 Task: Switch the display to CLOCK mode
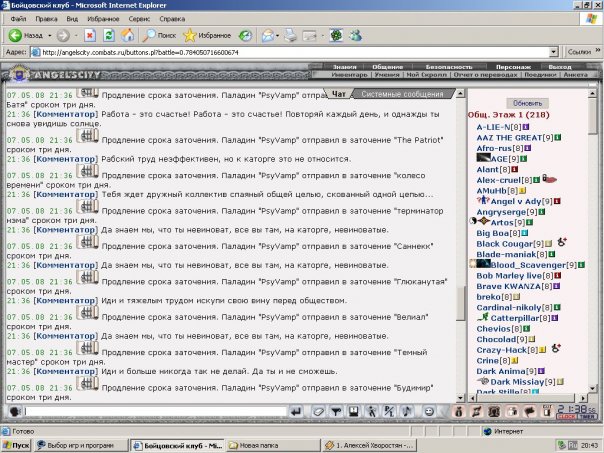click(566, 417)
